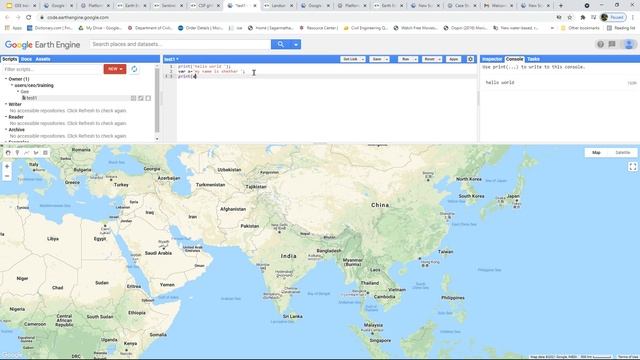Click the Get Link button
This screenshot has height=360, width=640.
[x=350, y=59]
